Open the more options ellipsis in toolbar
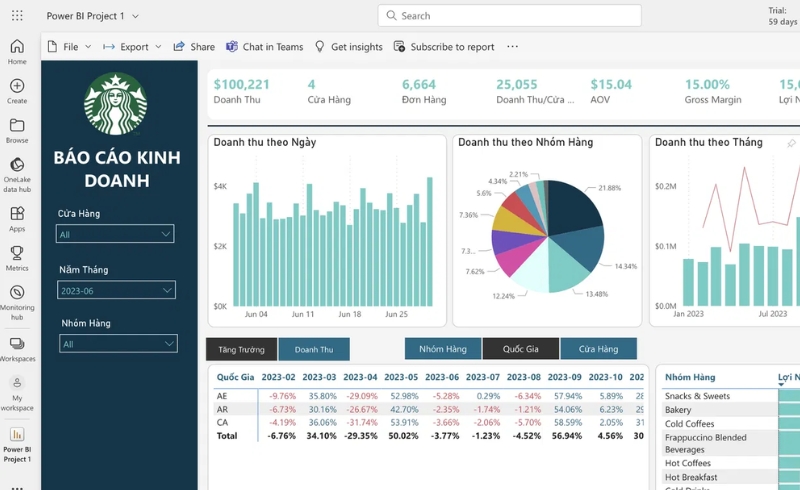The image size is (800, 490). [x=512, y=46]
